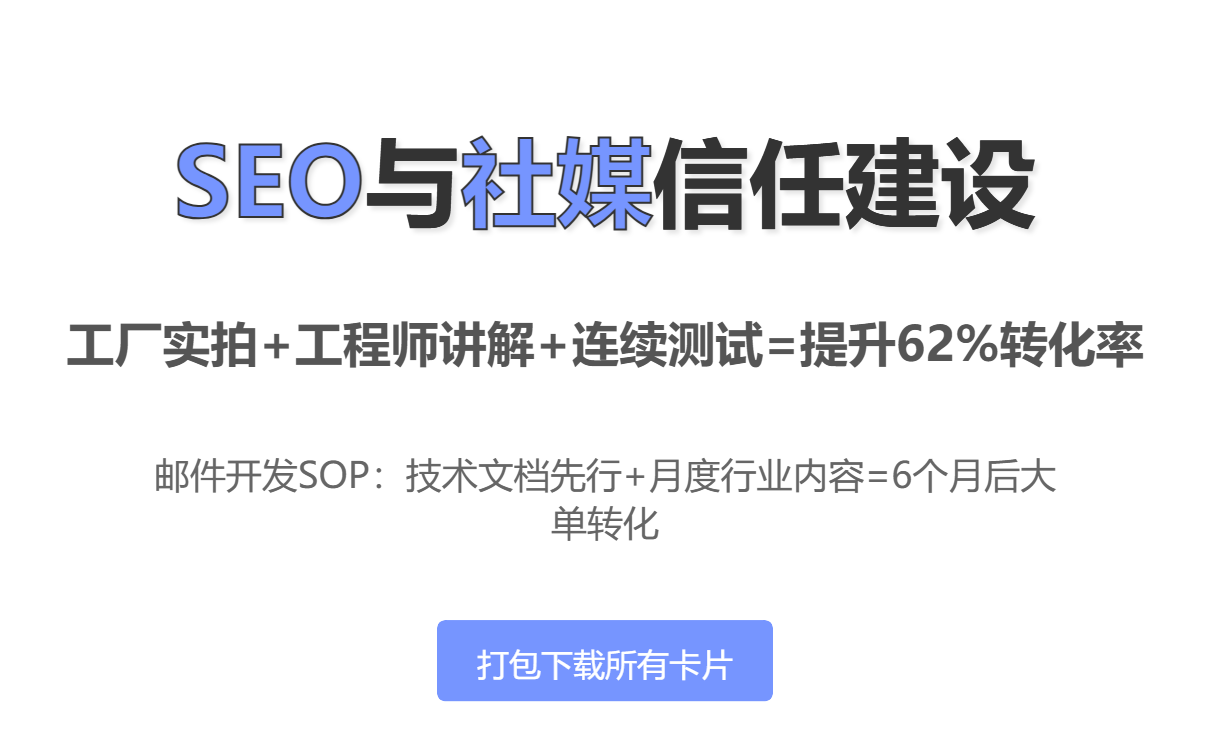The width and height of the screenshot is (1210, 750).
Task: Select the SOP word in the paragraph
Action: tap(338, 477)
